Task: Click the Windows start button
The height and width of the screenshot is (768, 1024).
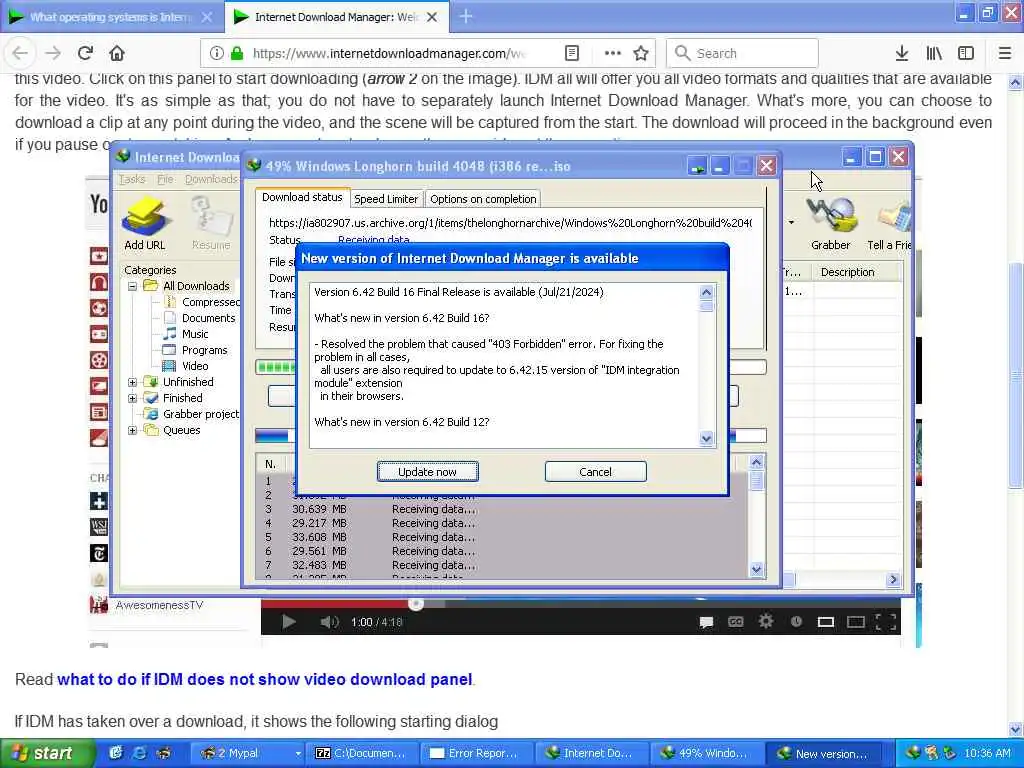Action: click(47, 753)
